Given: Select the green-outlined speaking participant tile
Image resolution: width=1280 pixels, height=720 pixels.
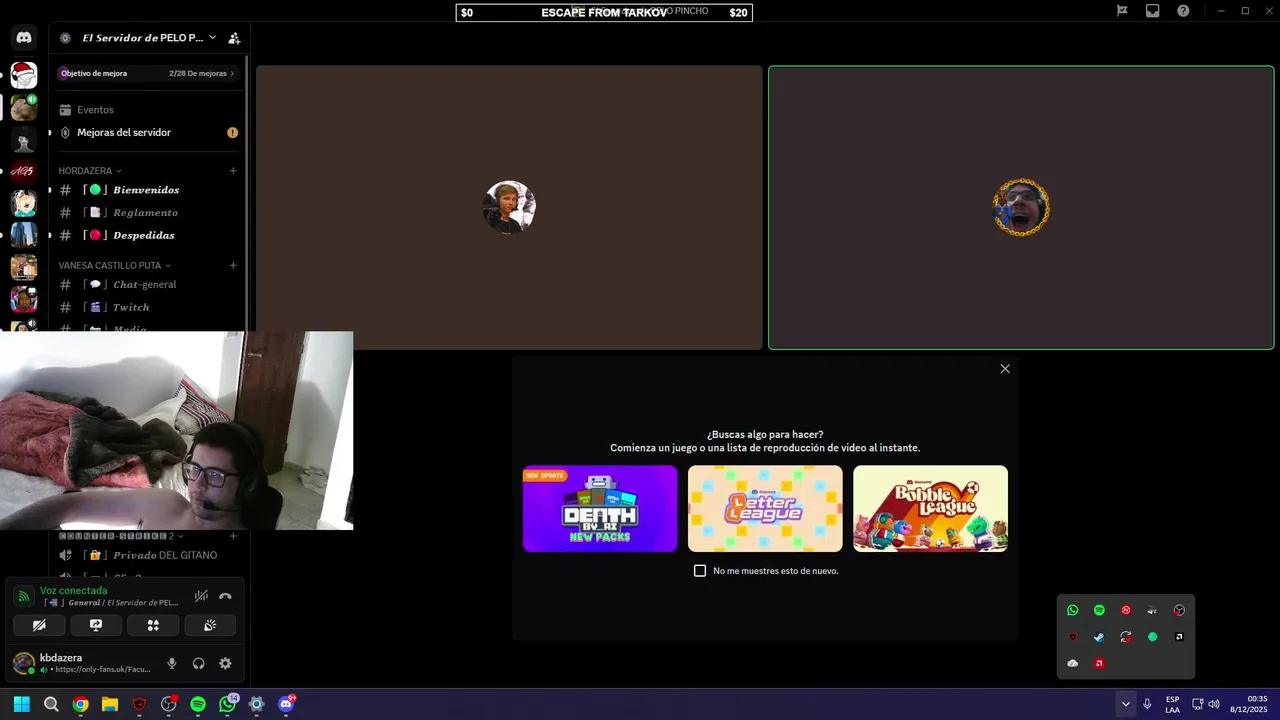Looking at the screenshot, I should click(x=1021, y=208).
